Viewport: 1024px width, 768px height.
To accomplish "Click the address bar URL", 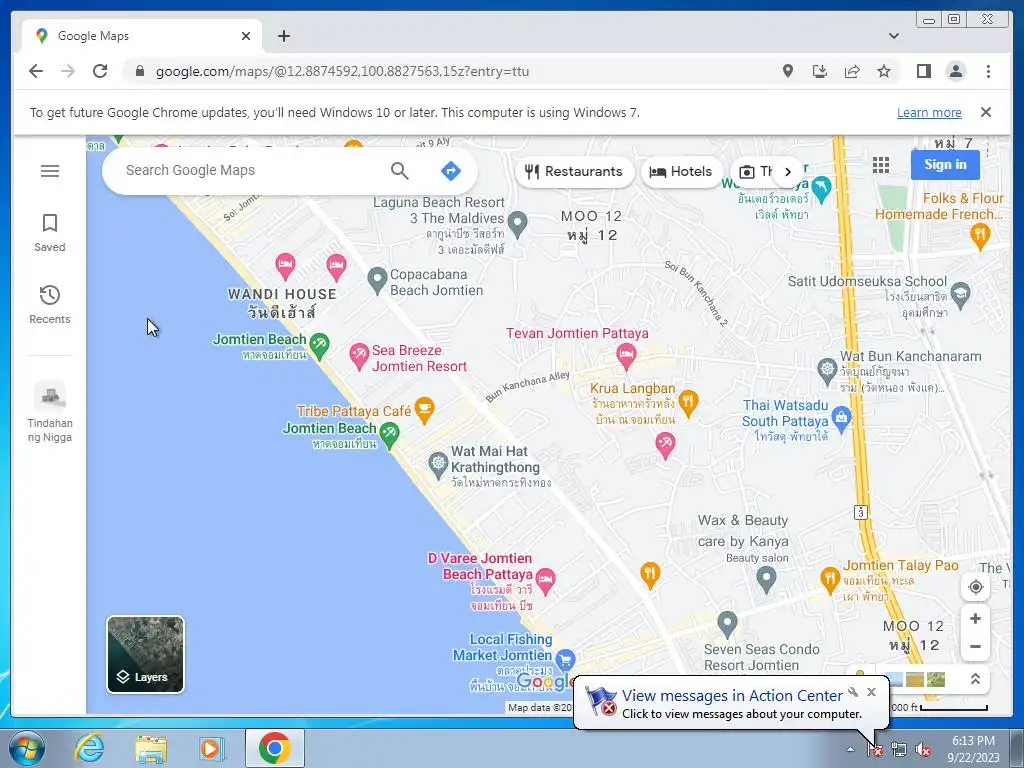I will click(342, 72).
